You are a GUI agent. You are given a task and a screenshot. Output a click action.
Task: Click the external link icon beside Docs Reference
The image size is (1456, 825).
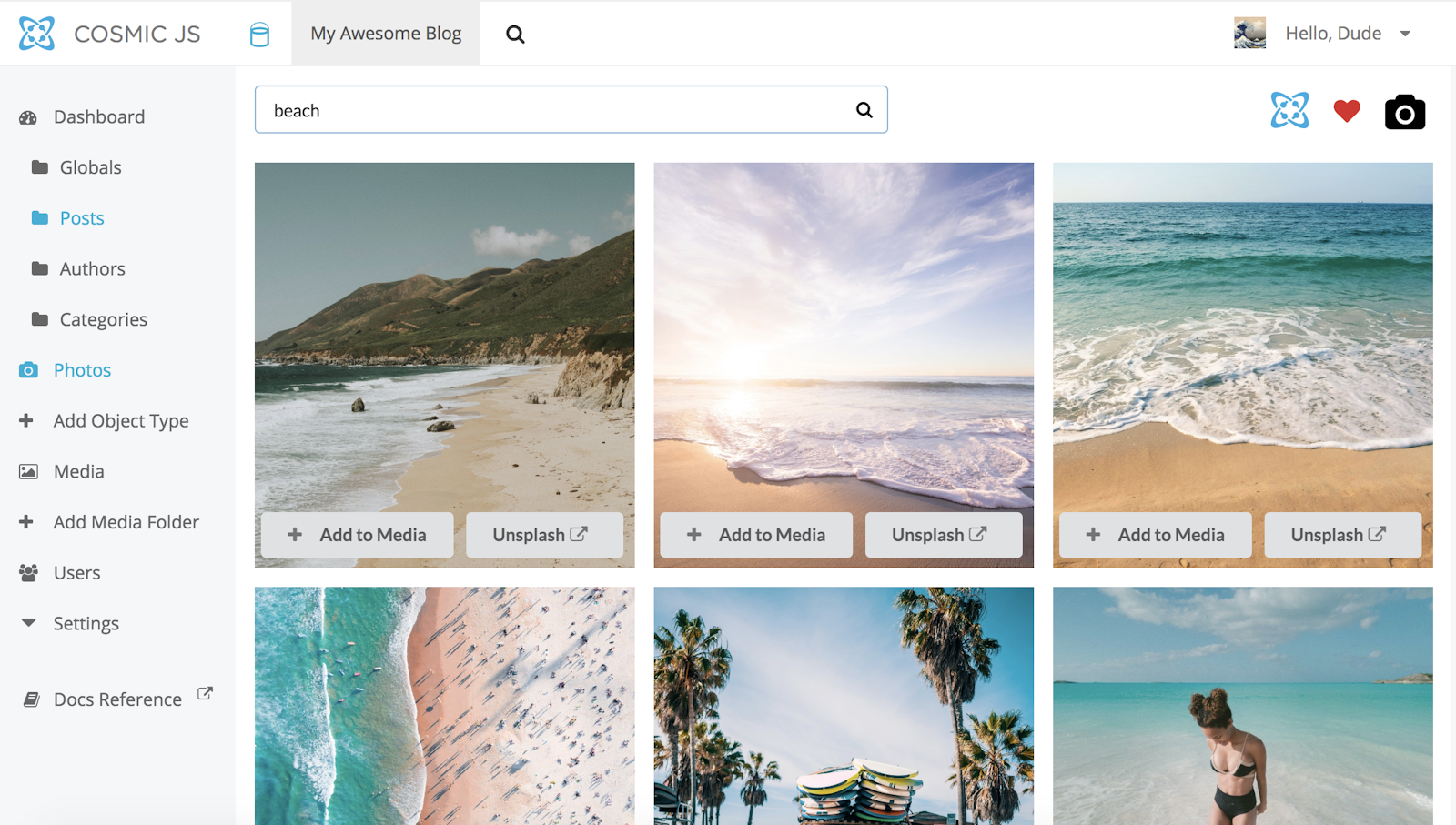(205, 694)
